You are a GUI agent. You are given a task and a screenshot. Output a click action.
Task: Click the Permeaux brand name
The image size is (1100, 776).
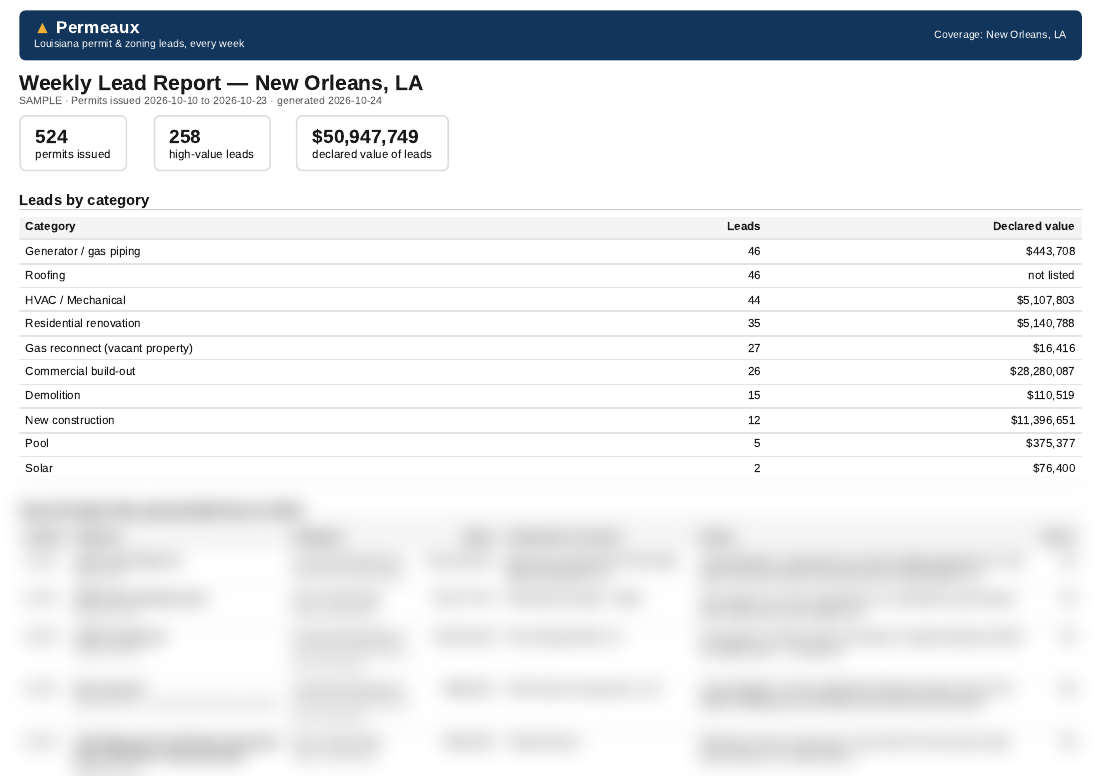[x=98, y=27]
